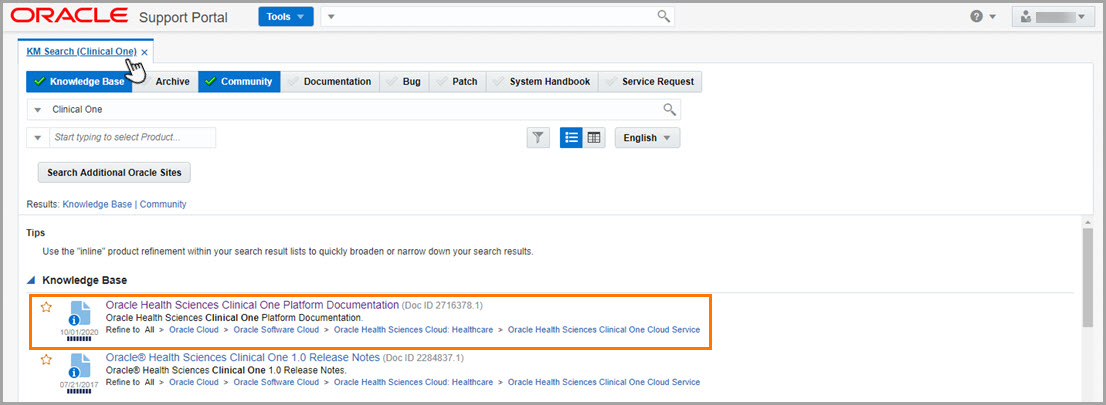Favorite the 1.0 Release Notes star

(x=46, y=359)
